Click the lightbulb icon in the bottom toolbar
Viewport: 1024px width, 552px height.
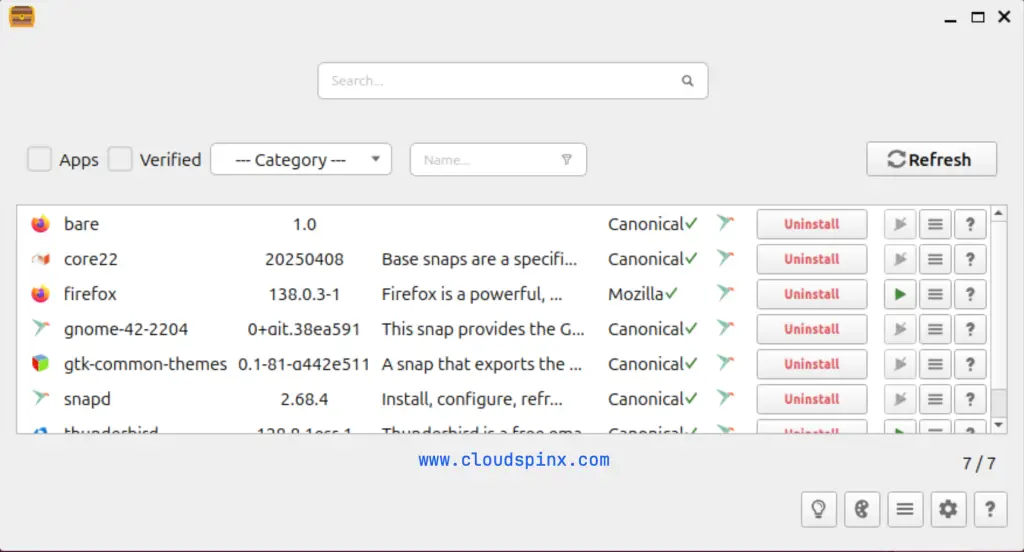click(818, 509)
